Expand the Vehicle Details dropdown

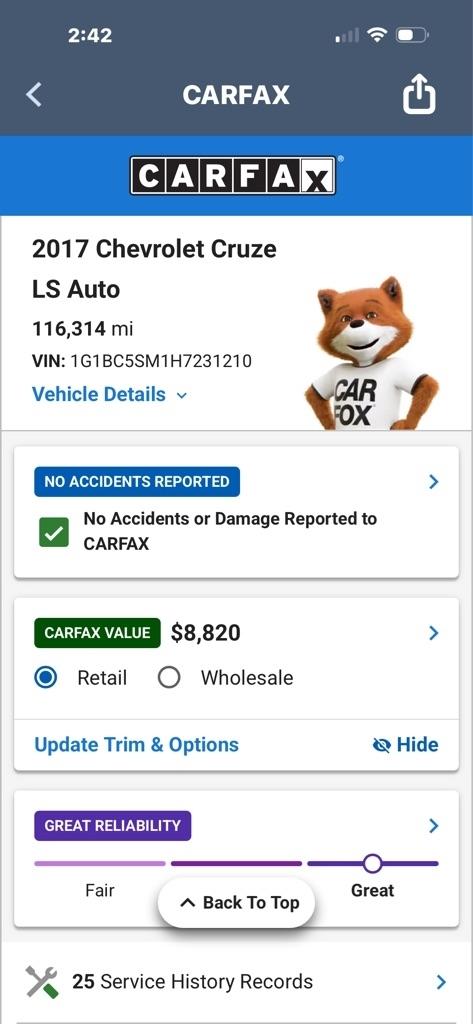click(x=110, y=394)
